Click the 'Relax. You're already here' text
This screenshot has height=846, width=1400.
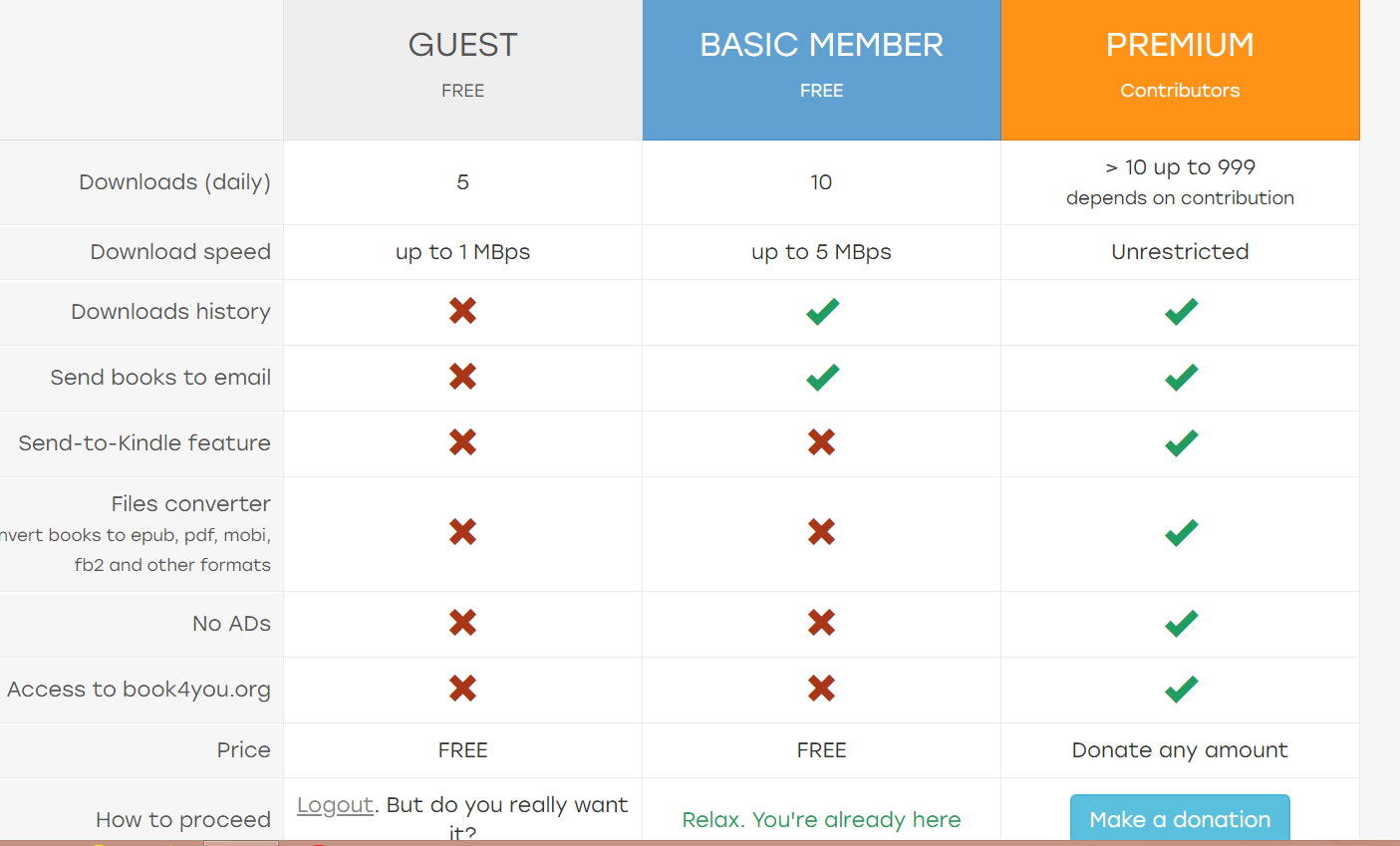point(821,819)
